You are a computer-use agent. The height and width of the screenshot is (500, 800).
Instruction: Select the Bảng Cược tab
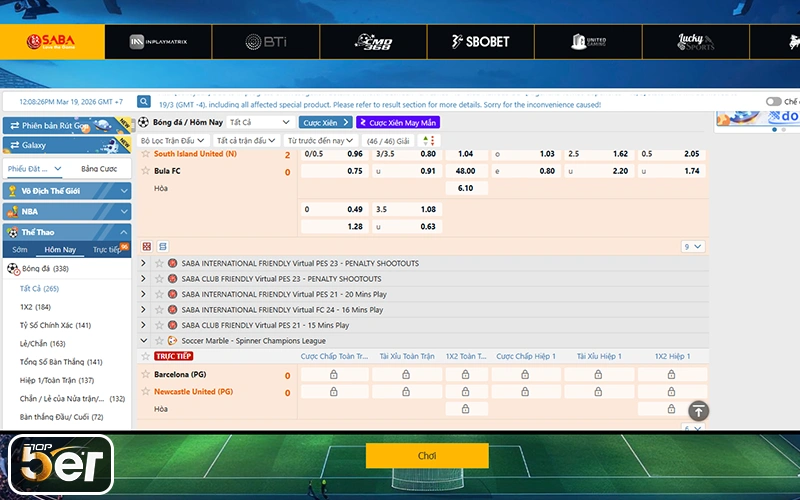point(98,168)
